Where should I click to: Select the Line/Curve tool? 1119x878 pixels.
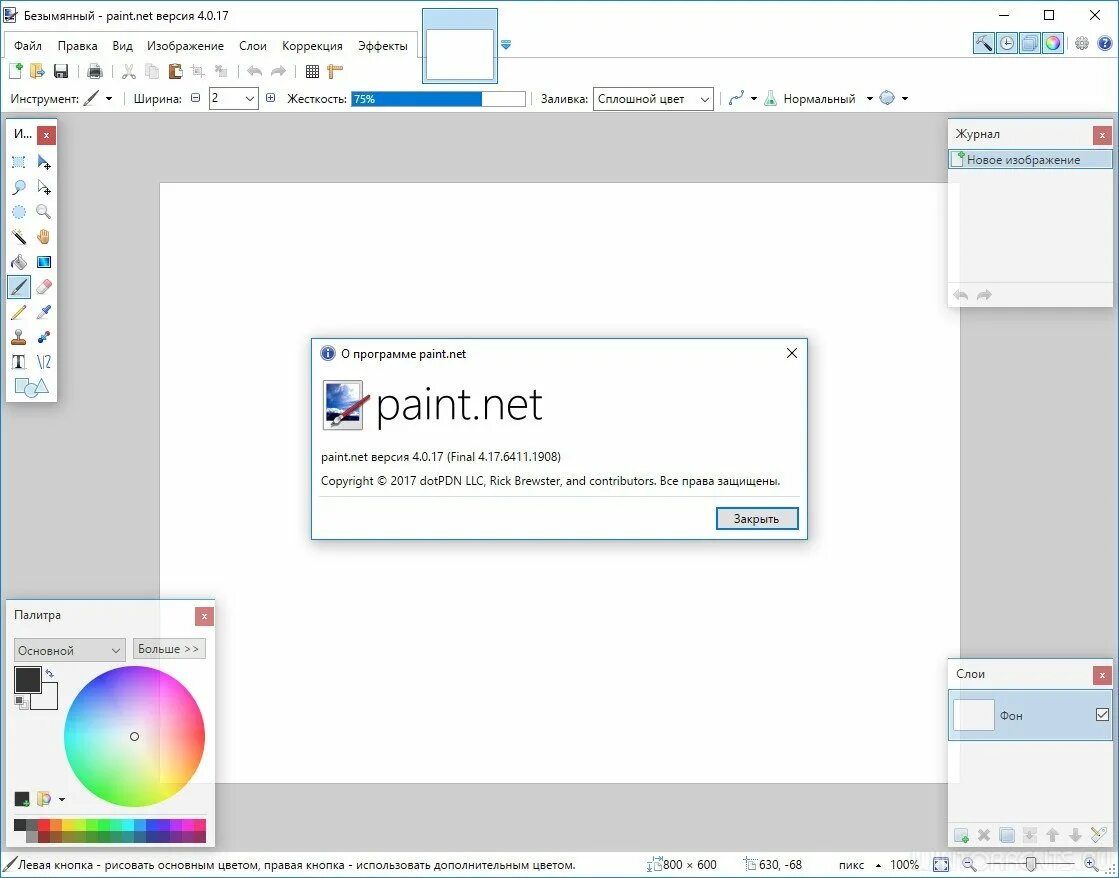point(44,362)
